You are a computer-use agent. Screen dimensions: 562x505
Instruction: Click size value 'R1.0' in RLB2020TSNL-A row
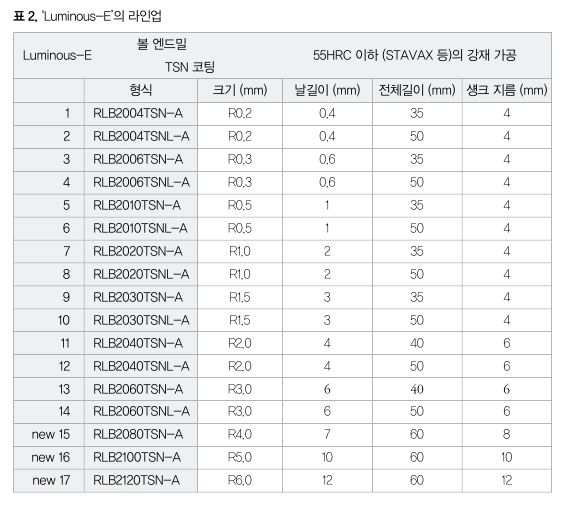(240, 274)
